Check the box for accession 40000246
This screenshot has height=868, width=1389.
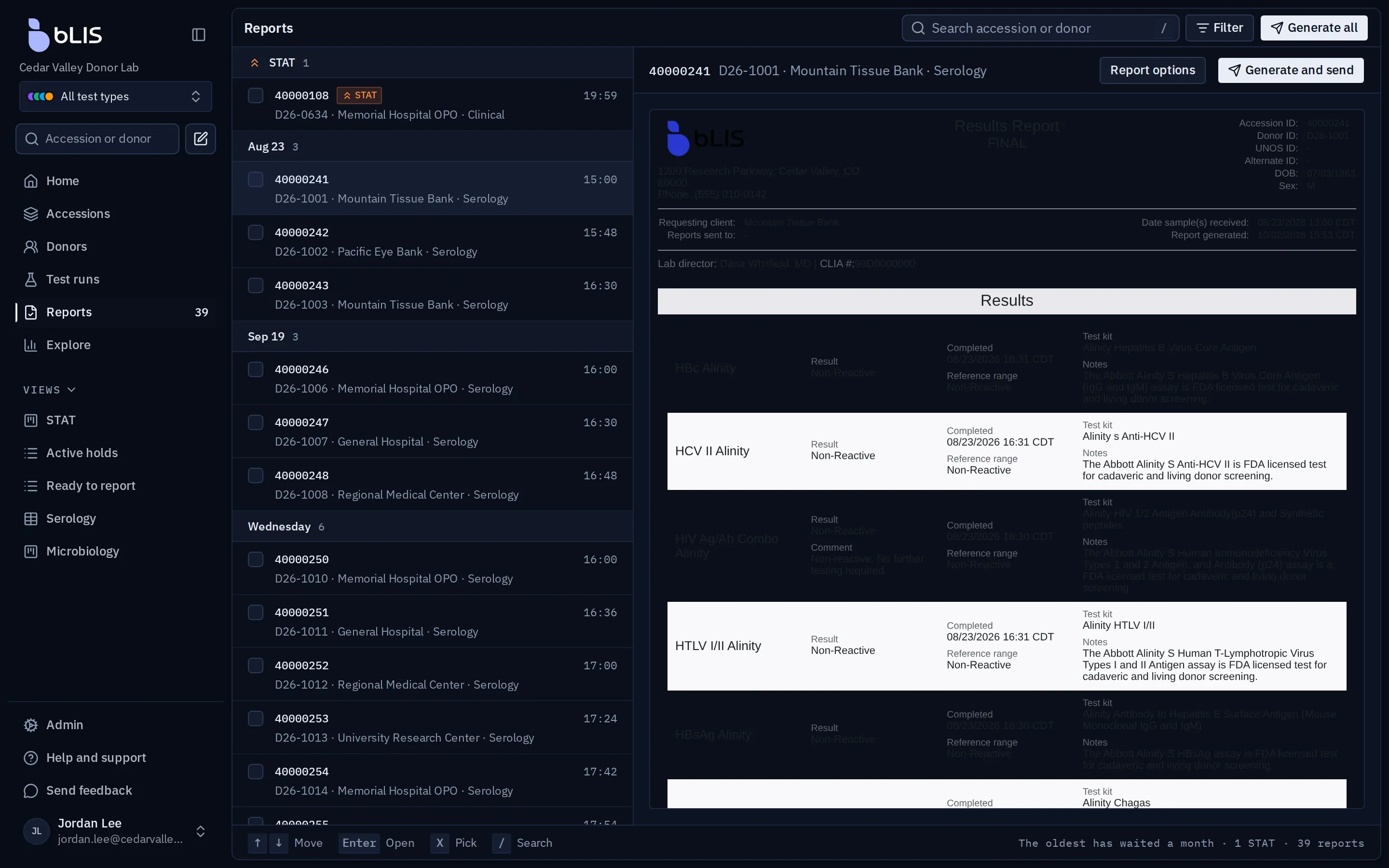pos(256,369)
